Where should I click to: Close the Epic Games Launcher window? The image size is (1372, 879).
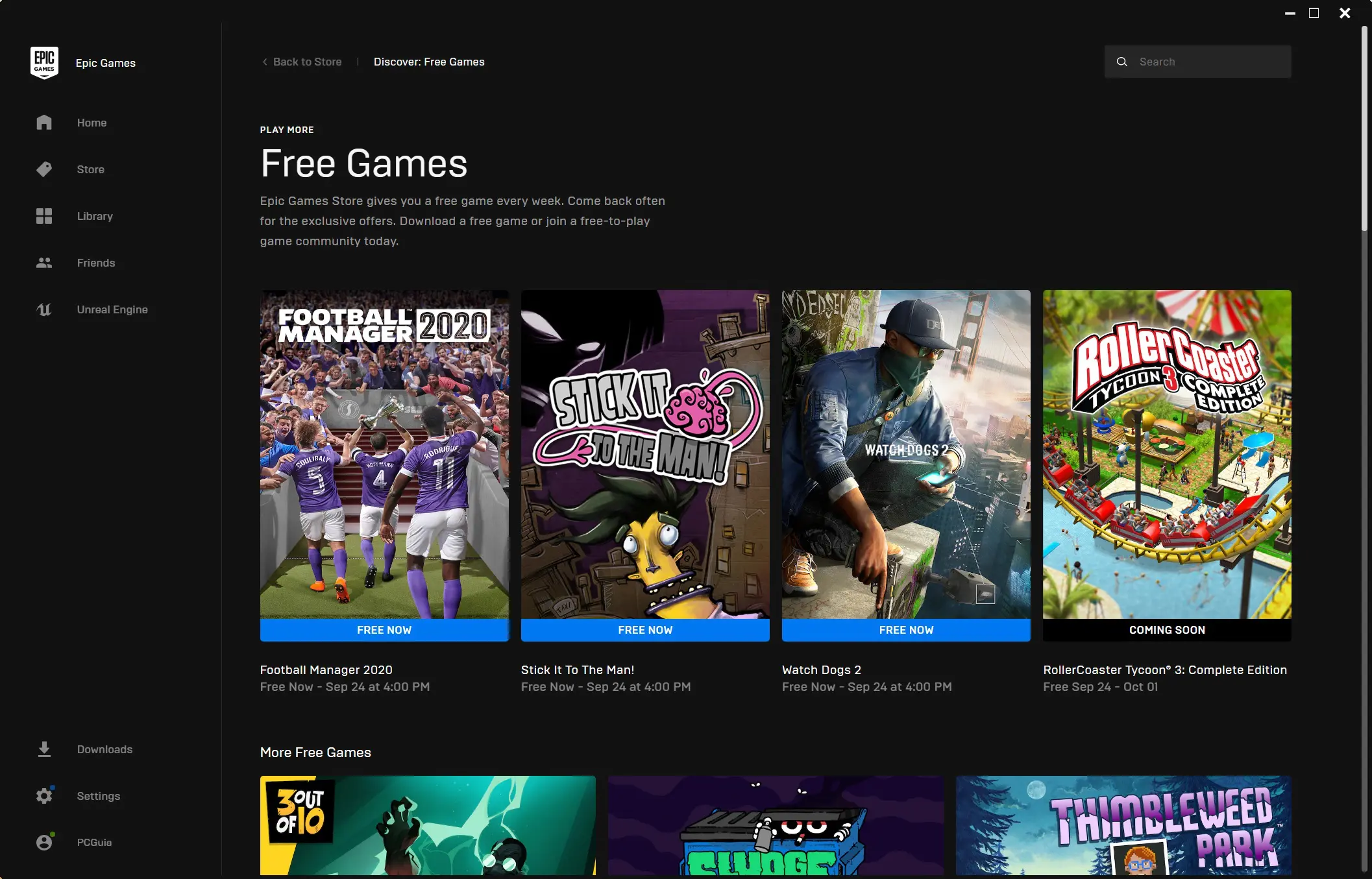point(1345,13)
